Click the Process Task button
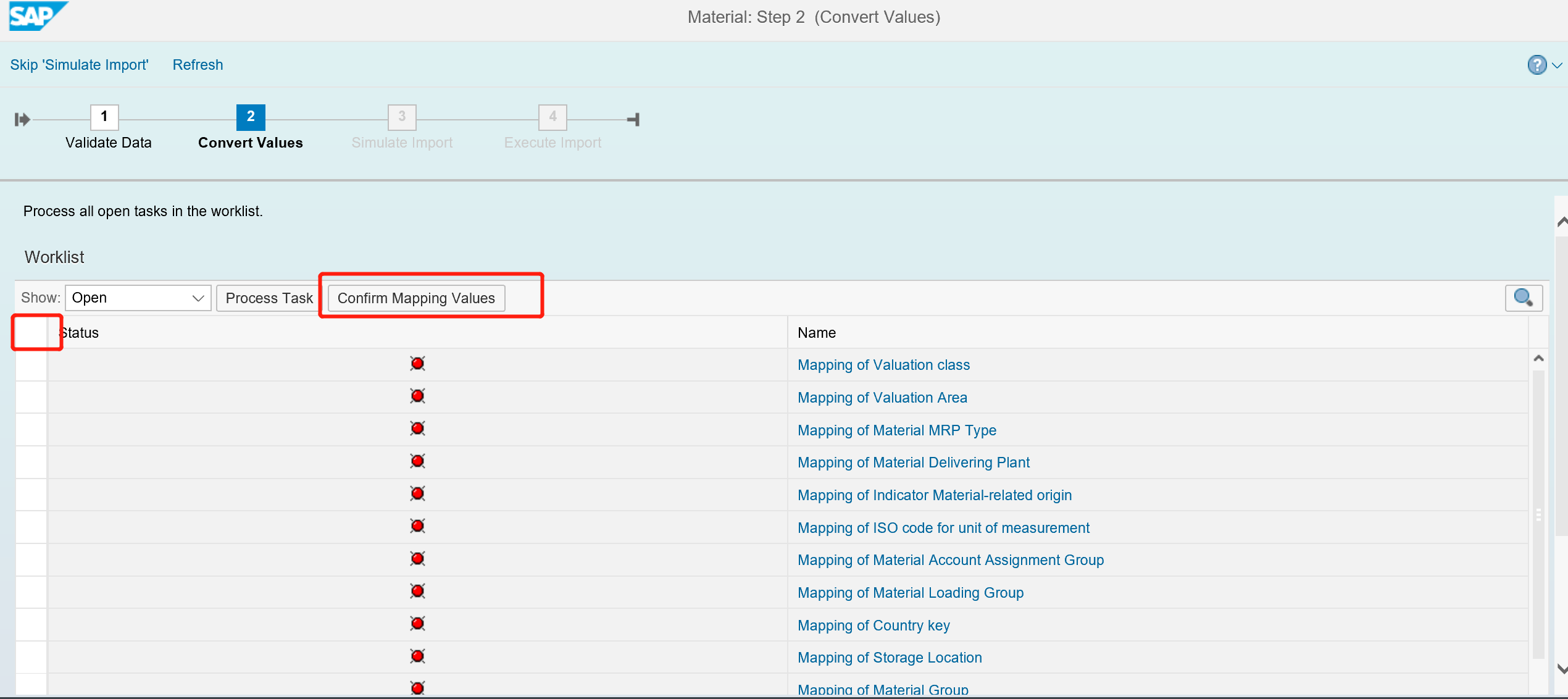Image resolution: width=1568 pixels, height=699 pixels. pos(268,298)
